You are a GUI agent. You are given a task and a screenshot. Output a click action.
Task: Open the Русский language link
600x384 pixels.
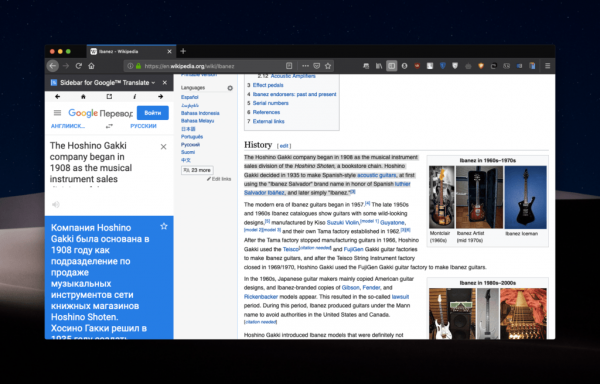coord(190,145)
